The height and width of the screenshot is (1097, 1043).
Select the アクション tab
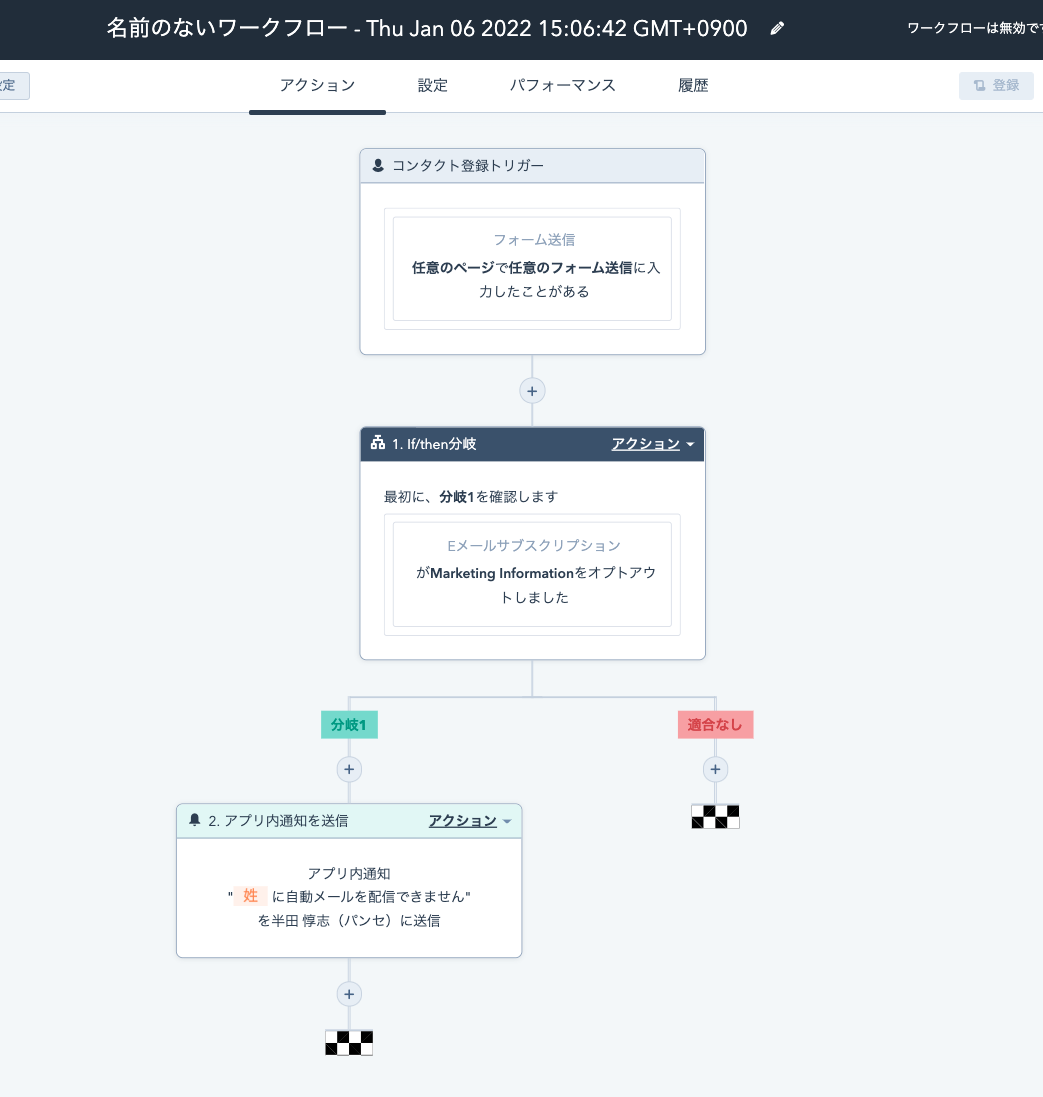pyautogui.click(x=317, y=86)
